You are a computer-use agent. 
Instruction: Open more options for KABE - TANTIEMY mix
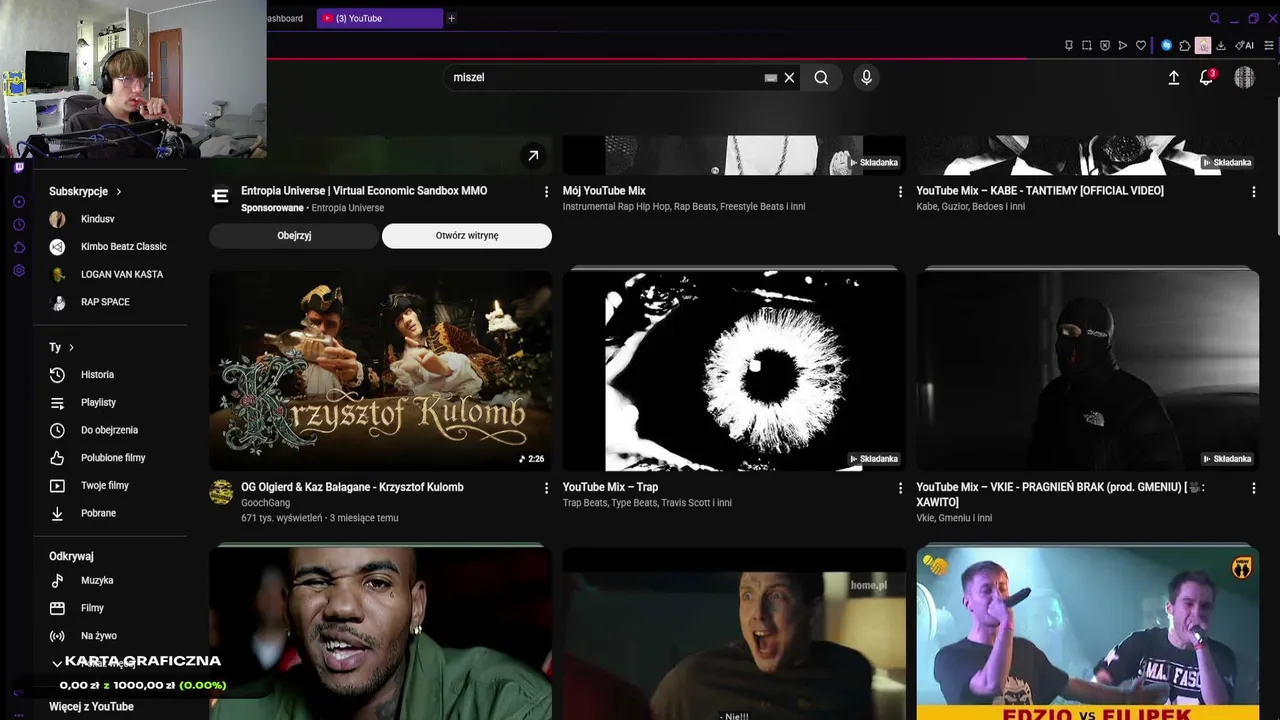pos(1254,191)
